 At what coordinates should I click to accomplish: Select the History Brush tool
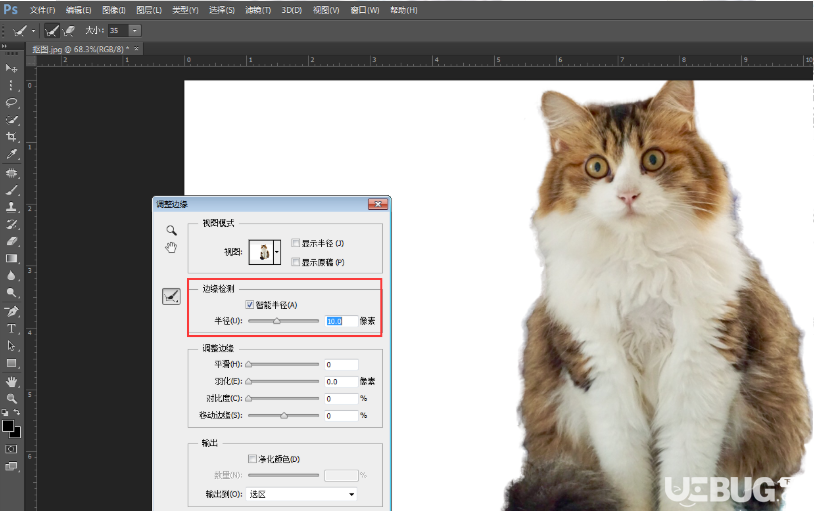pyautogui.click(x=11, y=224)
